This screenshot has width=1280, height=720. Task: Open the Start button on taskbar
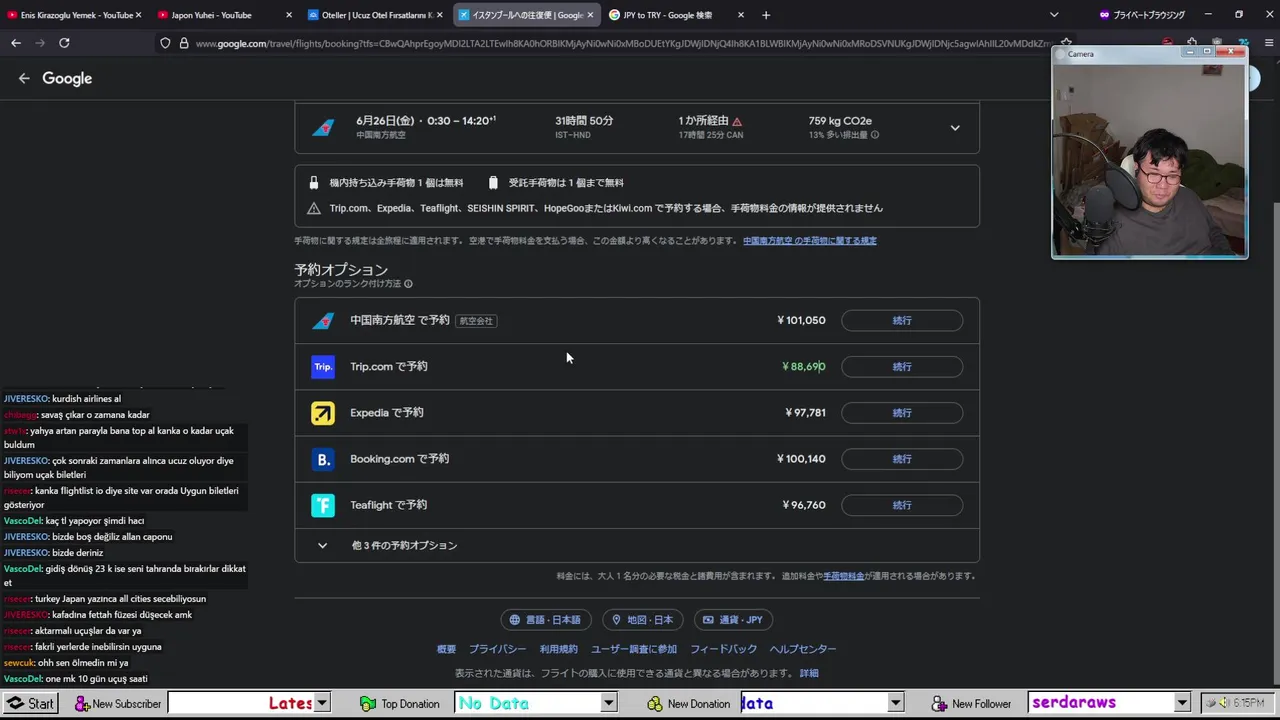coord(30,704)
